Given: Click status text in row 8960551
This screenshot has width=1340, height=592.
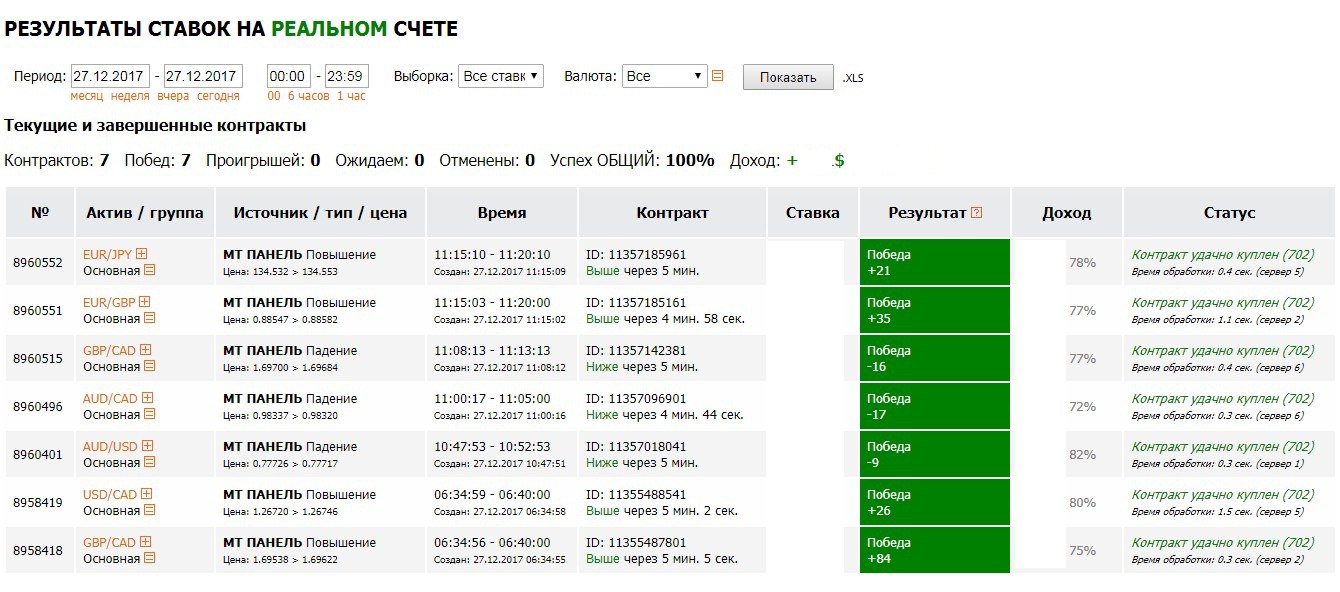Looking at the screenshot, I should (1223, 303).
